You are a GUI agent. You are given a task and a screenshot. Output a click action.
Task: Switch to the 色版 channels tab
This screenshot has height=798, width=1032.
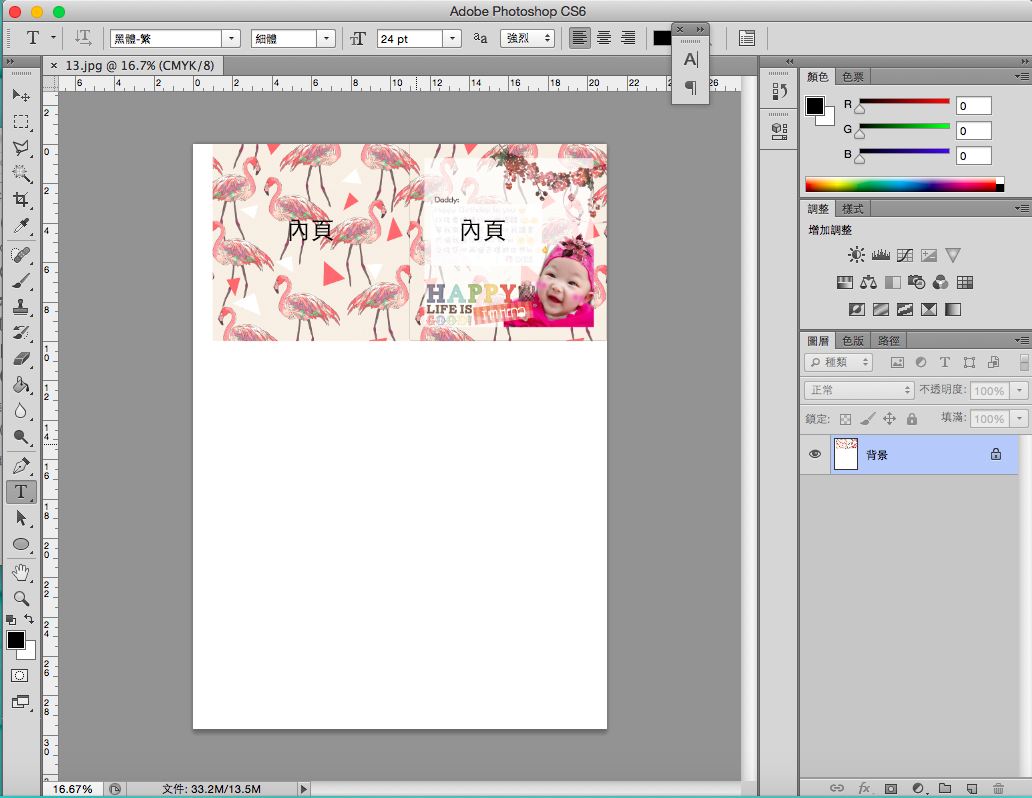[852, 341]
